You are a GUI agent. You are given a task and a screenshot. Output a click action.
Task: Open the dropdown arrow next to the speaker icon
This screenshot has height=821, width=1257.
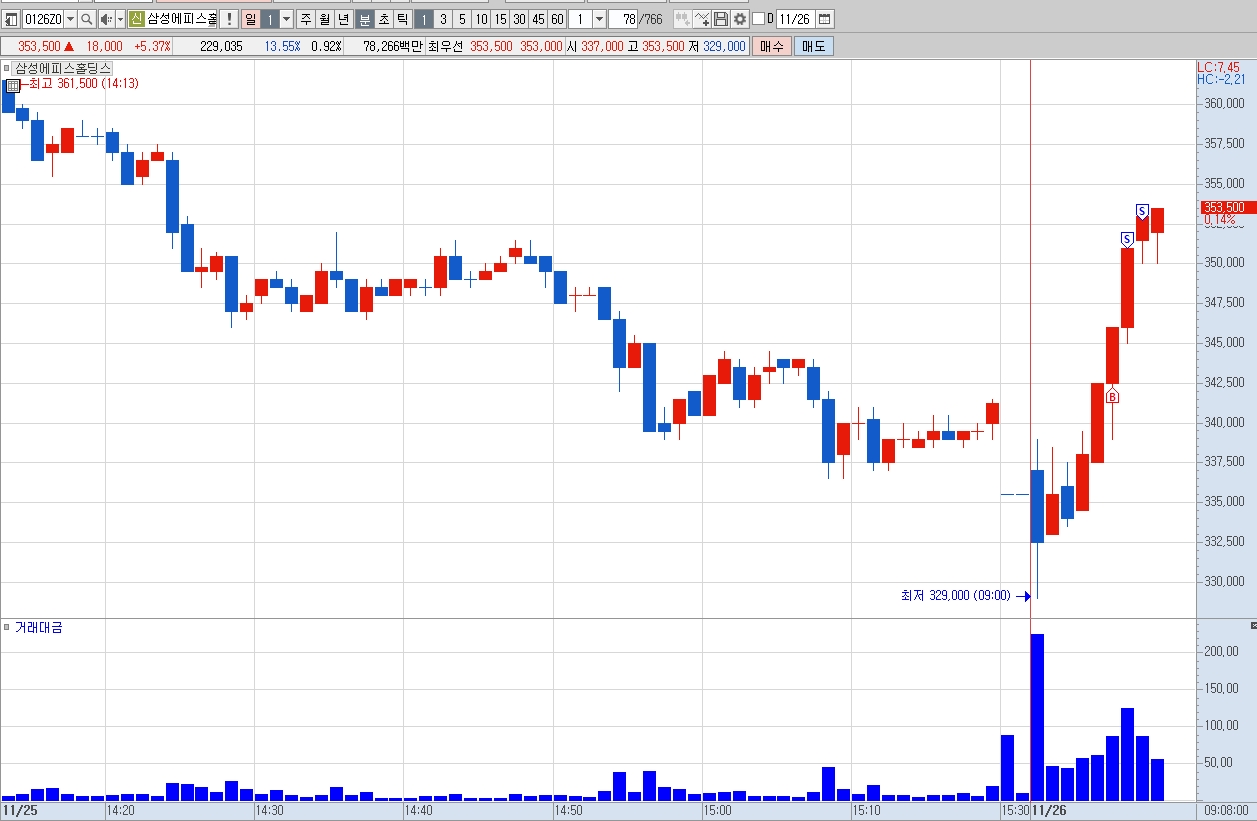(x=120, y=19)
